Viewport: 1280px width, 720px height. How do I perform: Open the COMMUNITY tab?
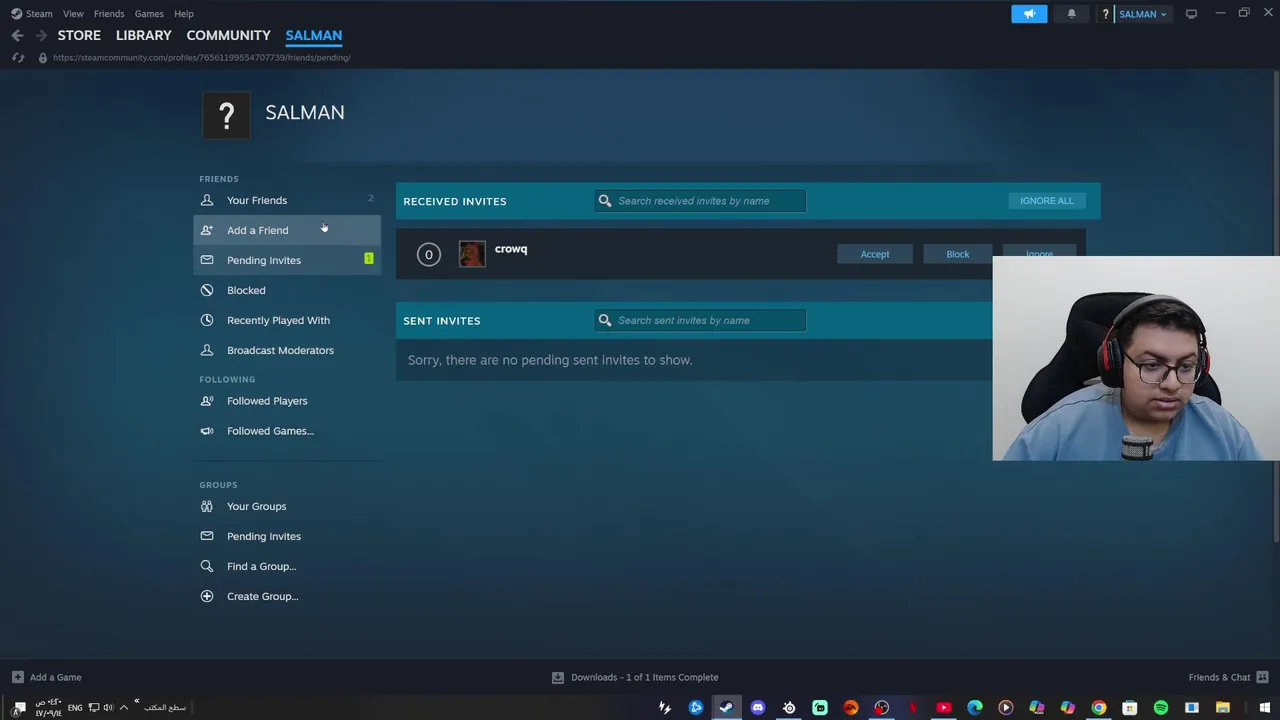point(228,35)
